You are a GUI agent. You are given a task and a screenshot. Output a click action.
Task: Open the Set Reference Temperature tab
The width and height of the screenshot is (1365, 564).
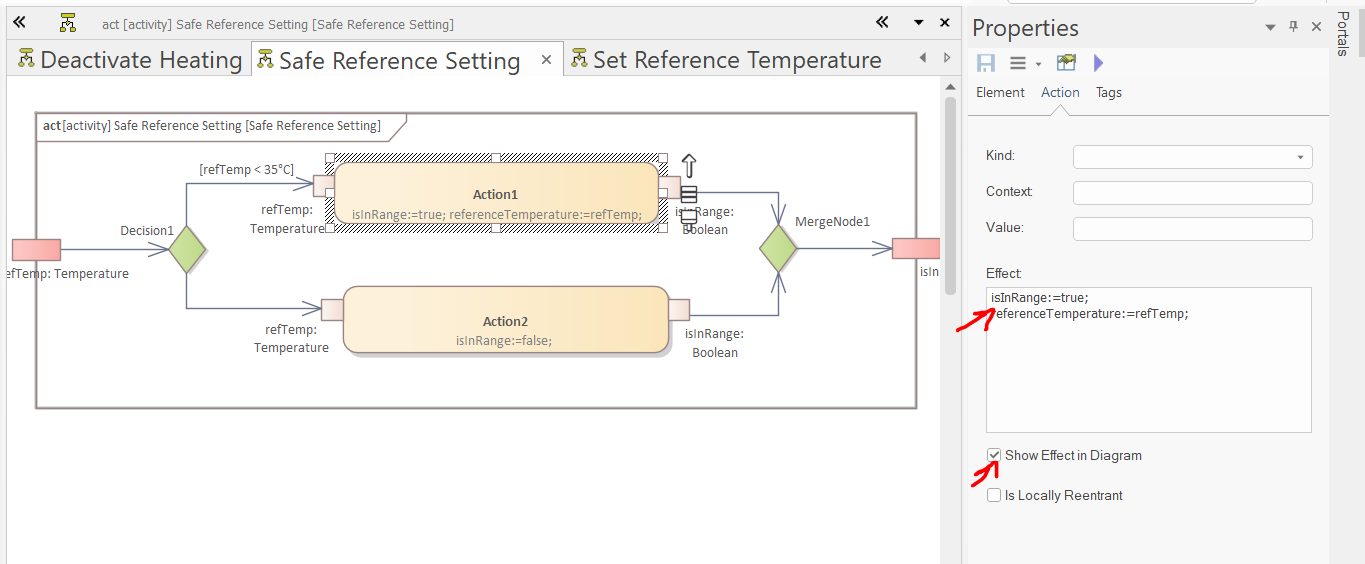pyautogui.click(x=726, y=60)
